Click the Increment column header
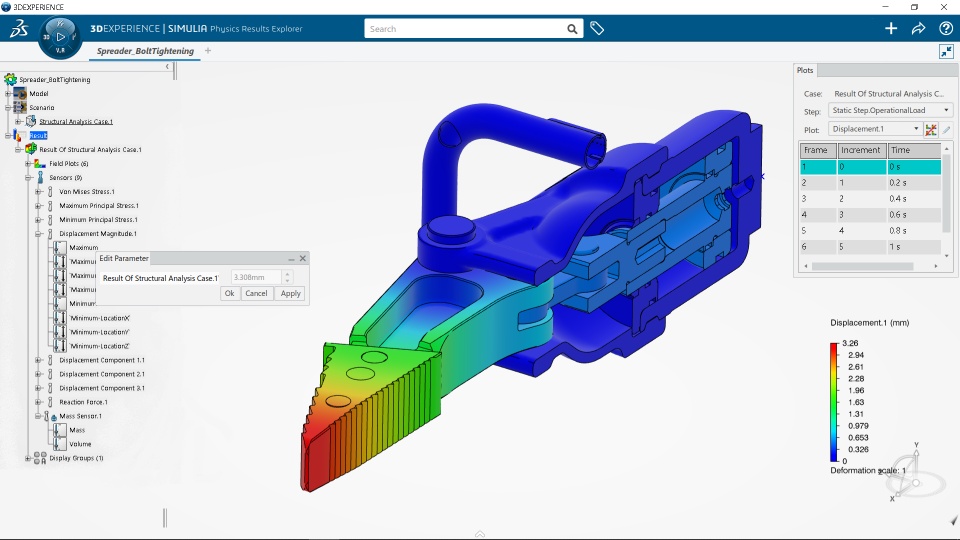The image size is (960, 540). (x=861, y=150)
